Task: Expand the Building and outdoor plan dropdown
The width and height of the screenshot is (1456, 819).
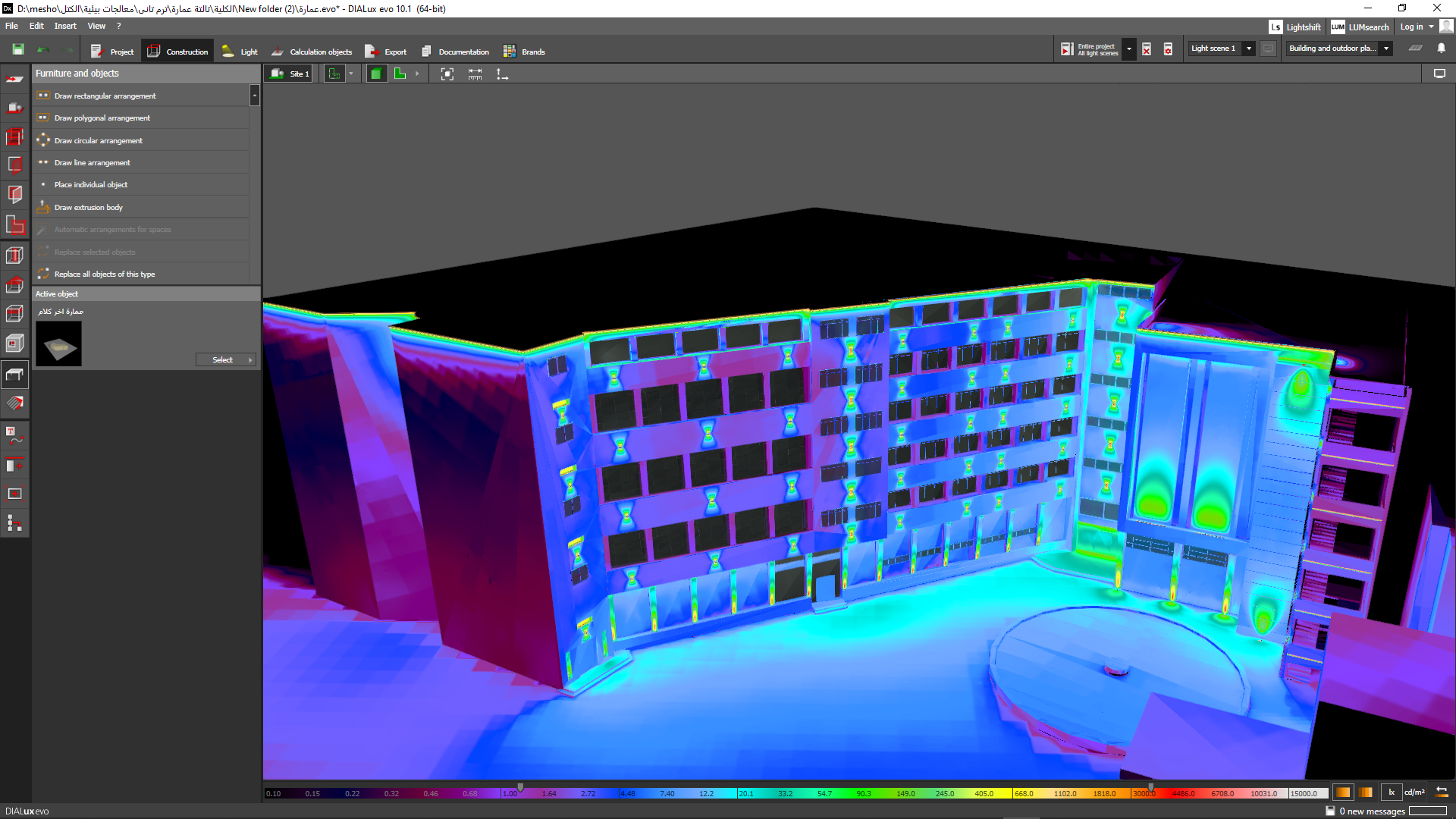Action: coord(1386,49)
